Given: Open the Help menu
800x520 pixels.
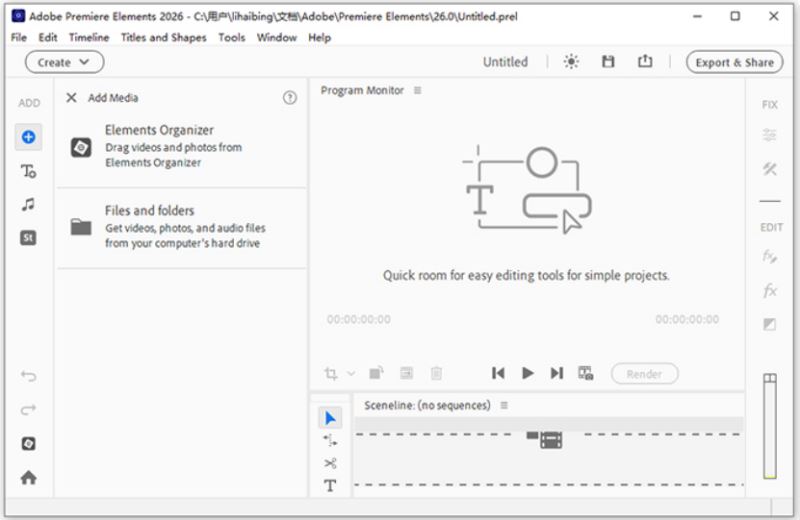Looking at the screenshot, I should [x=319, y=37].
